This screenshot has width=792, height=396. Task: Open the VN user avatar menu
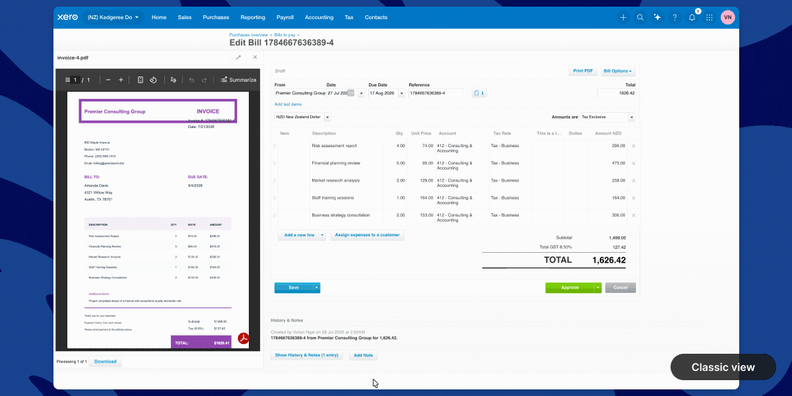pyautogui.click(x=728, y=17)
